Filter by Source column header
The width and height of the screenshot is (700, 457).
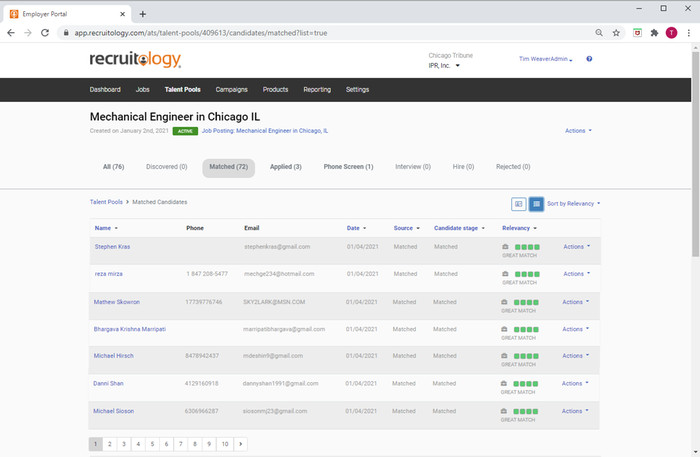tap(407, 228)
